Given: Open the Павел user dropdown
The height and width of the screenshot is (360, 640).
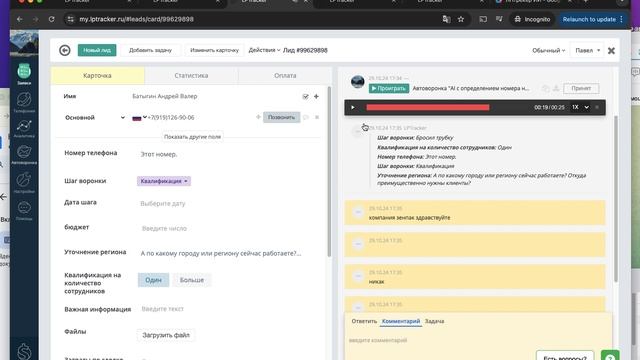Looking at the screenshot, I should [587, 51].
